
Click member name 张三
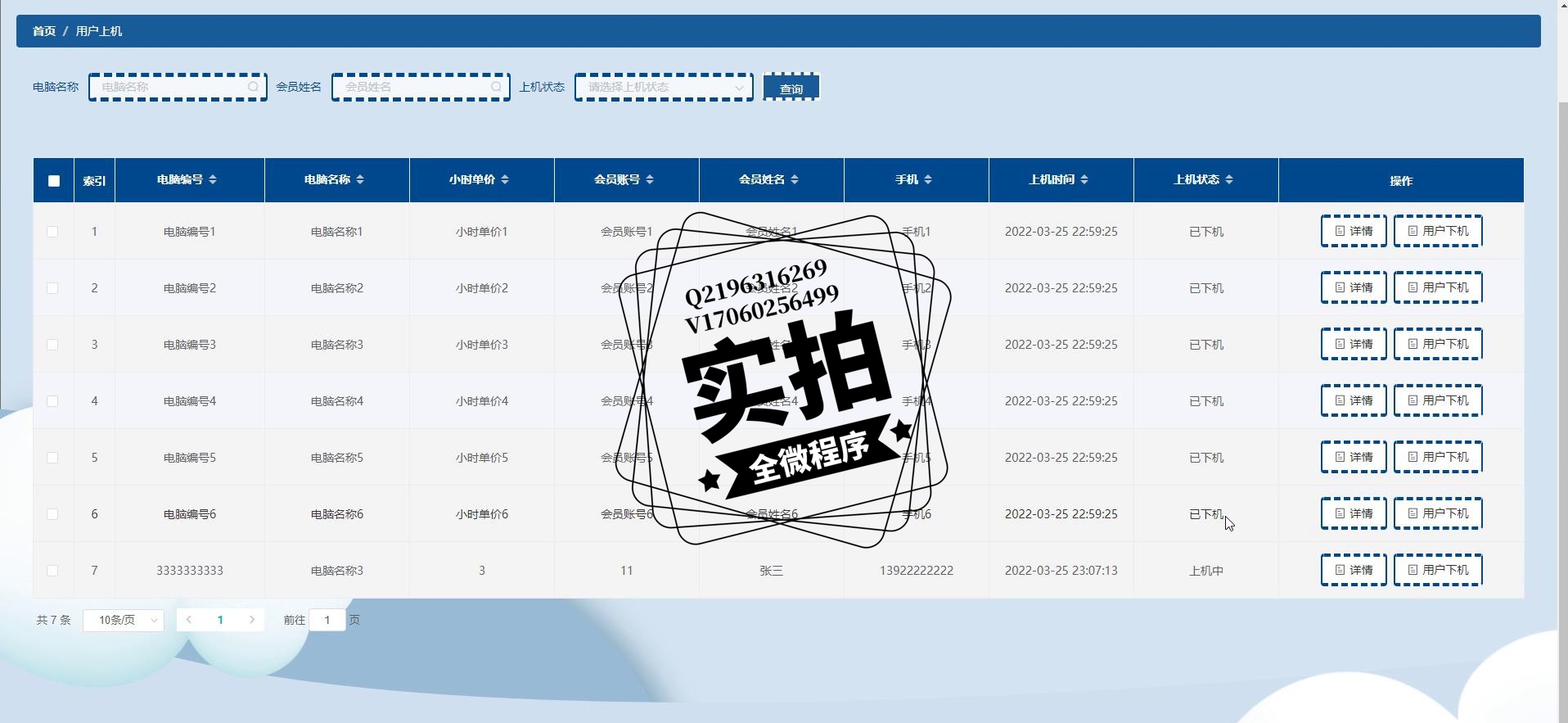click(x=772, y=571)
